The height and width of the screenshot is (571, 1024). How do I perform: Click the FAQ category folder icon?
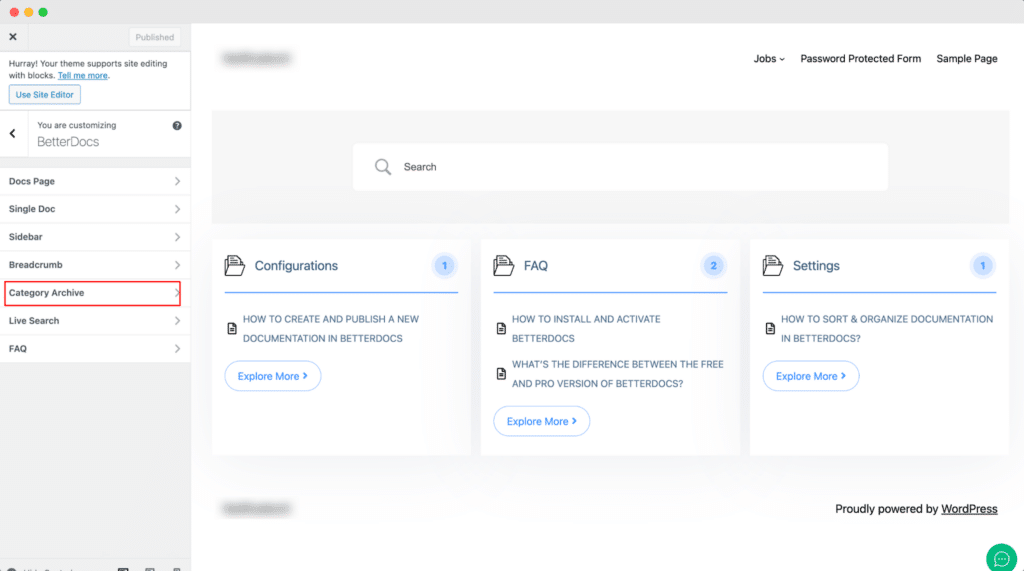point(504,265)
